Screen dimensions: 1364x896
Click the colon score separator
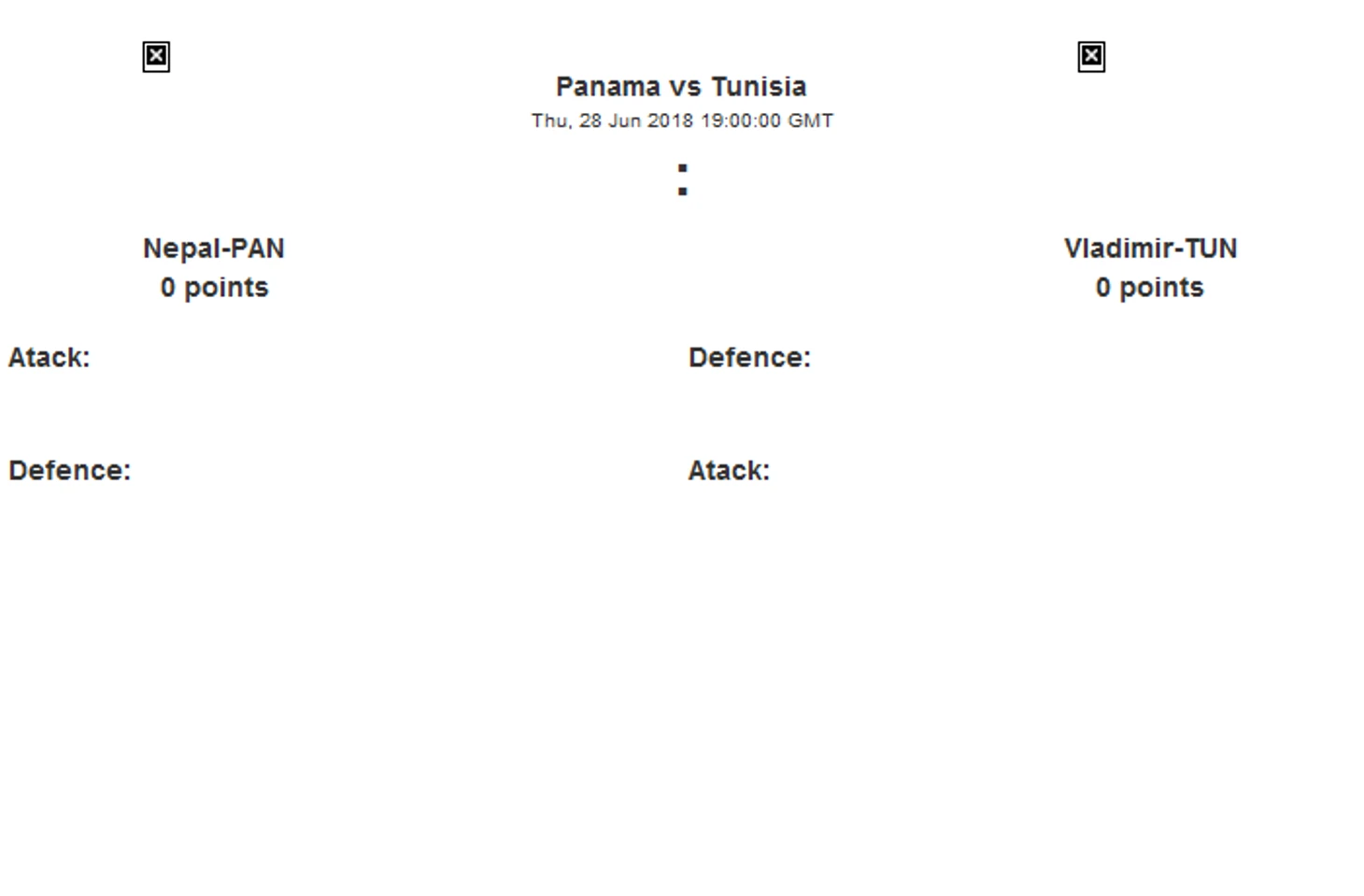682,179
